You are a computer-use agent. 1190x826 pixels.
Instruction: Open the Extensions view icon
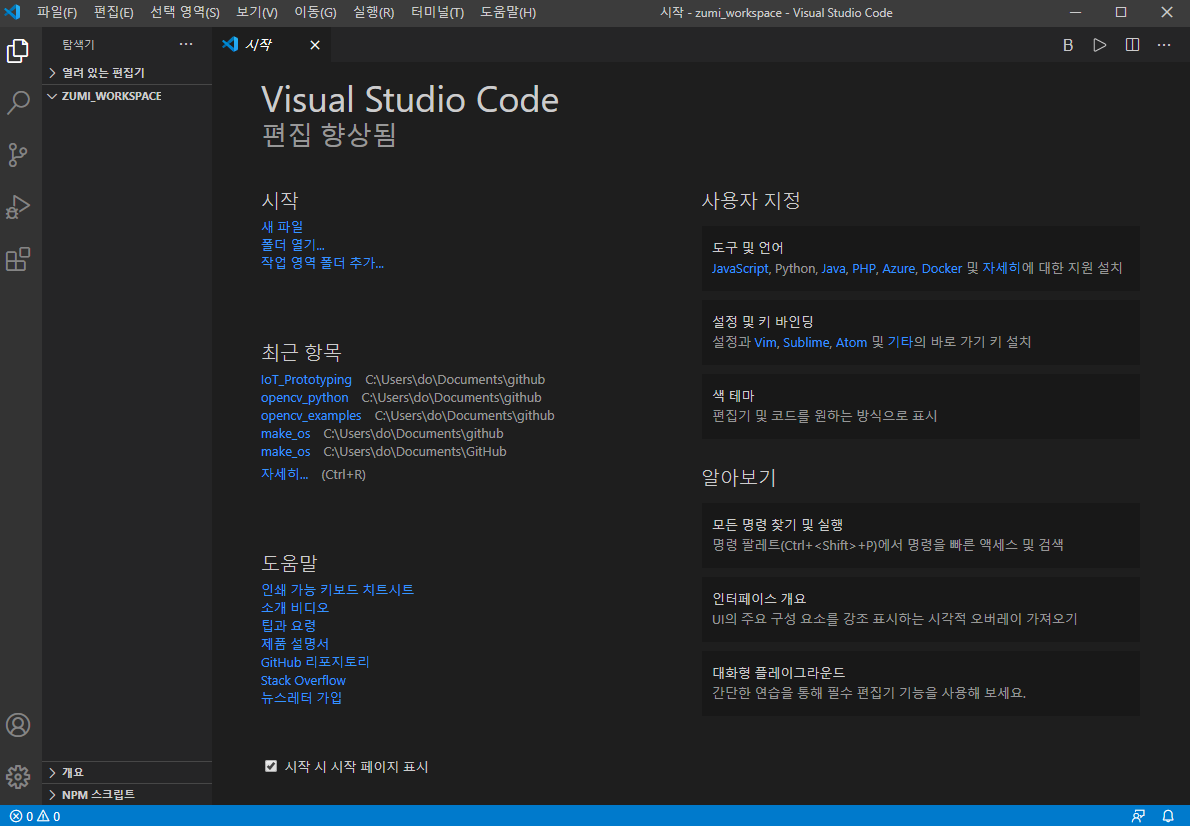17,260
